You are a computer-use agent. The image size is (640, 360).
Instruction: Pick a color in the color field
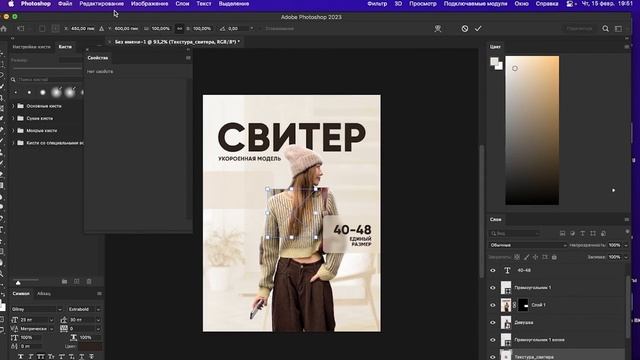[x=532, y=130]
